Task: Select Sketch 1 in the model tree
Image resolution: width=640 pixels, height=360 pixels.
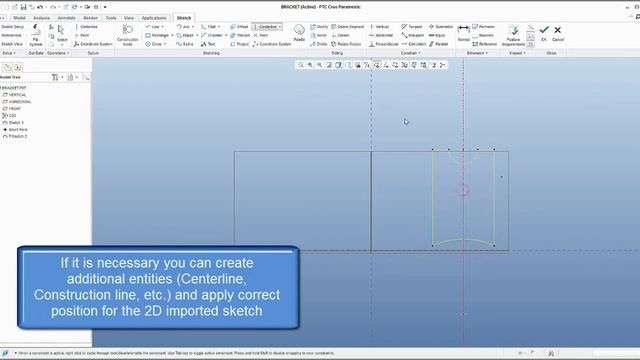Action: [x=13, y=122]
